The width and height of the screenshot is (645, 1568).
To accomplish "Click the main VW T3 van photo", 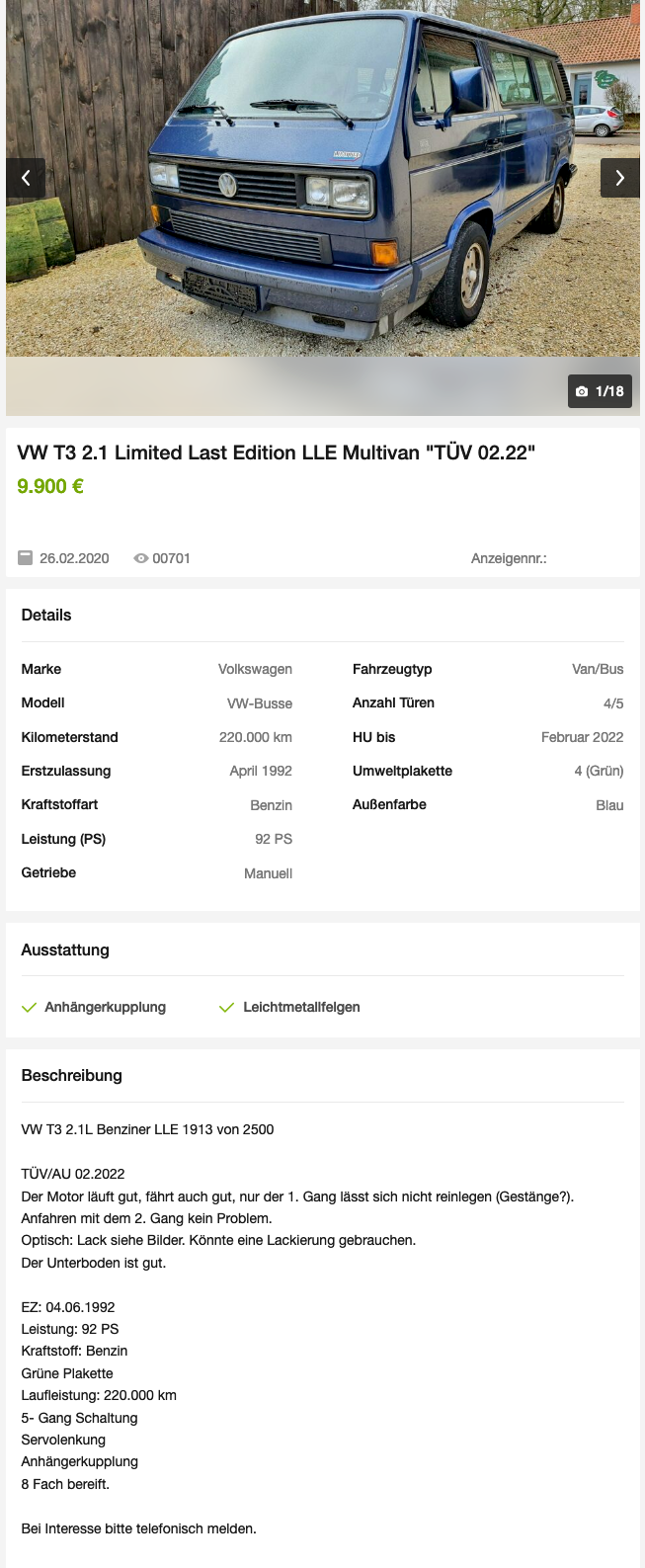I will [323, 178].
